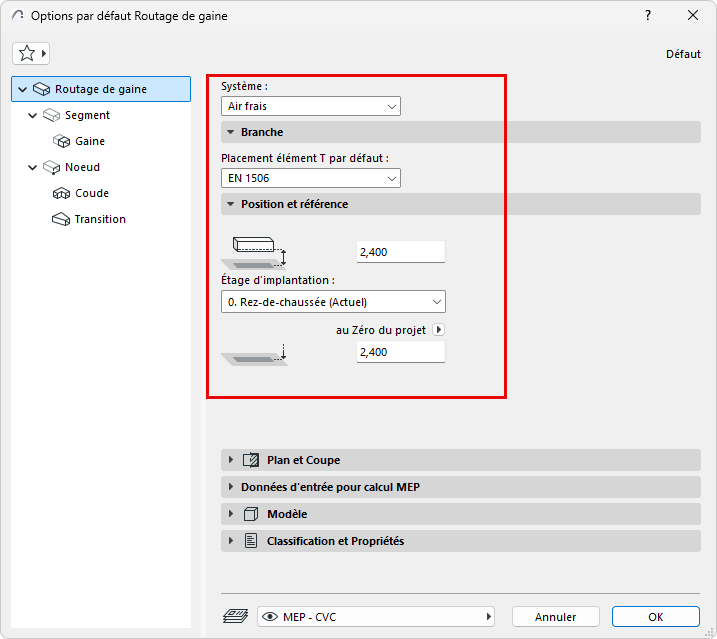
Task: Click the au Zéro du projet elevation field
Action: click(x=400, y=352)
